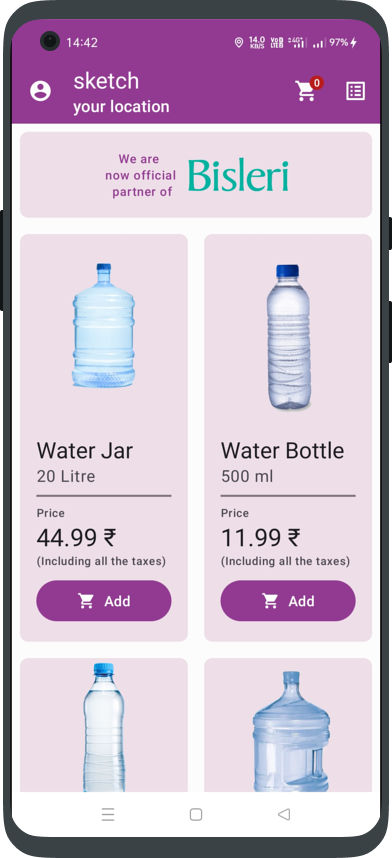Viewport: 392px width, 858px height.
Task: Open the shopping cart icon
Action: click(x=305, y=91)
